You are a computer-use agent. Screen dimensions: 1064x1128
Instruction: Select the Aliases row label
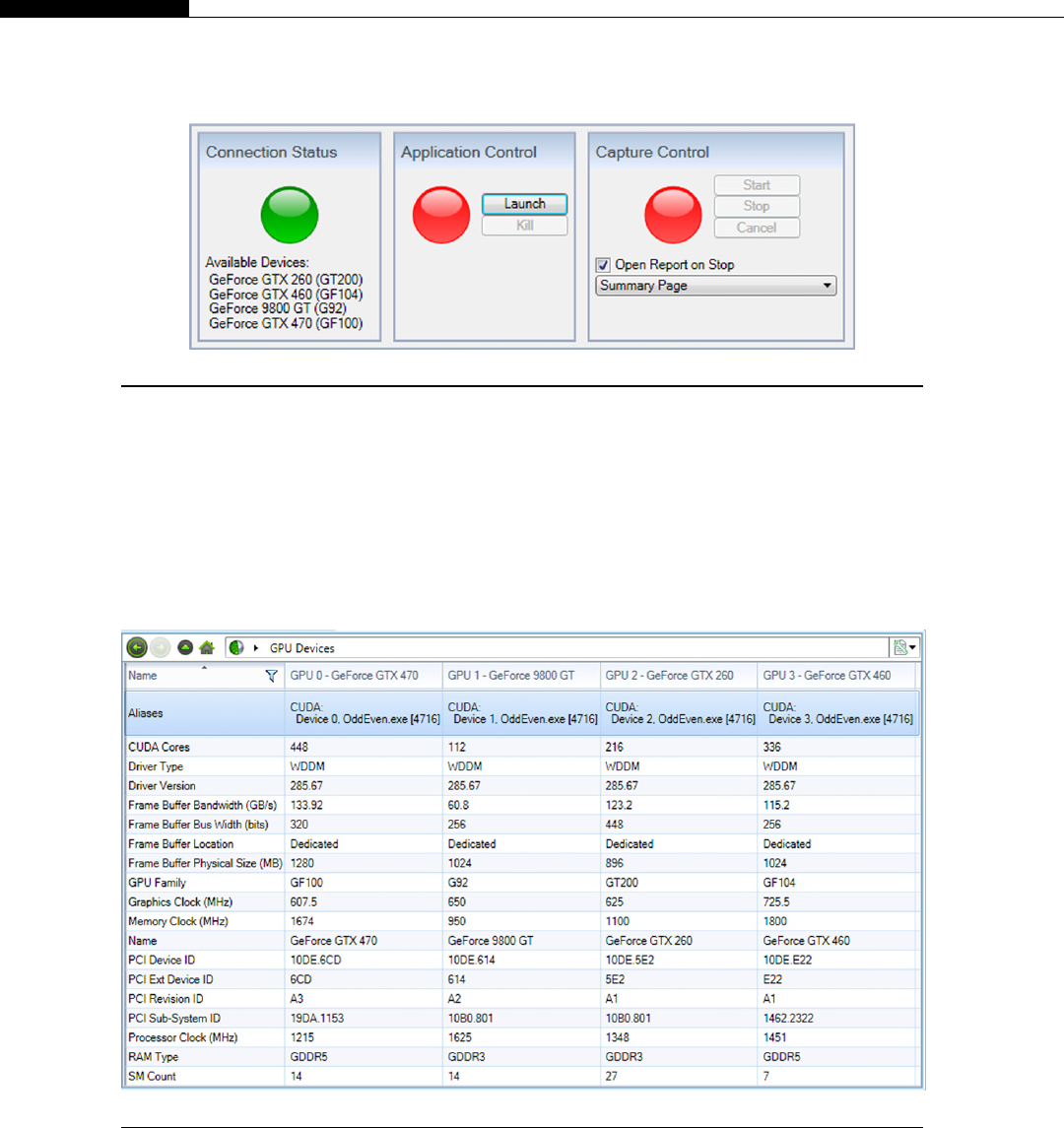click(x=146, y=713)
